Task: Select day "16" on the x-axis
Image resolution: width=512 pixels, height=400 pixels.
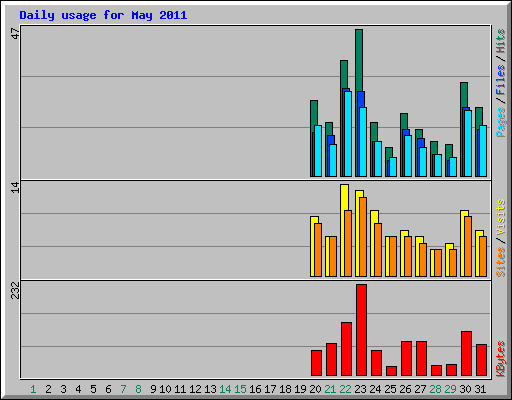Action: 255,389
